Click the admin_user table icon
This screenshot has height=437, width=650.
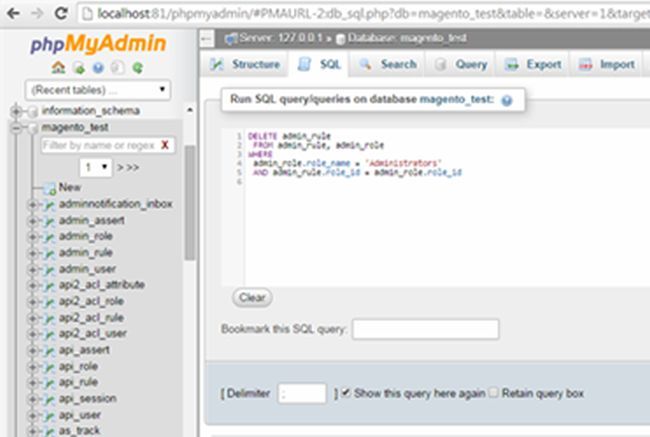[x=49, y=270]
